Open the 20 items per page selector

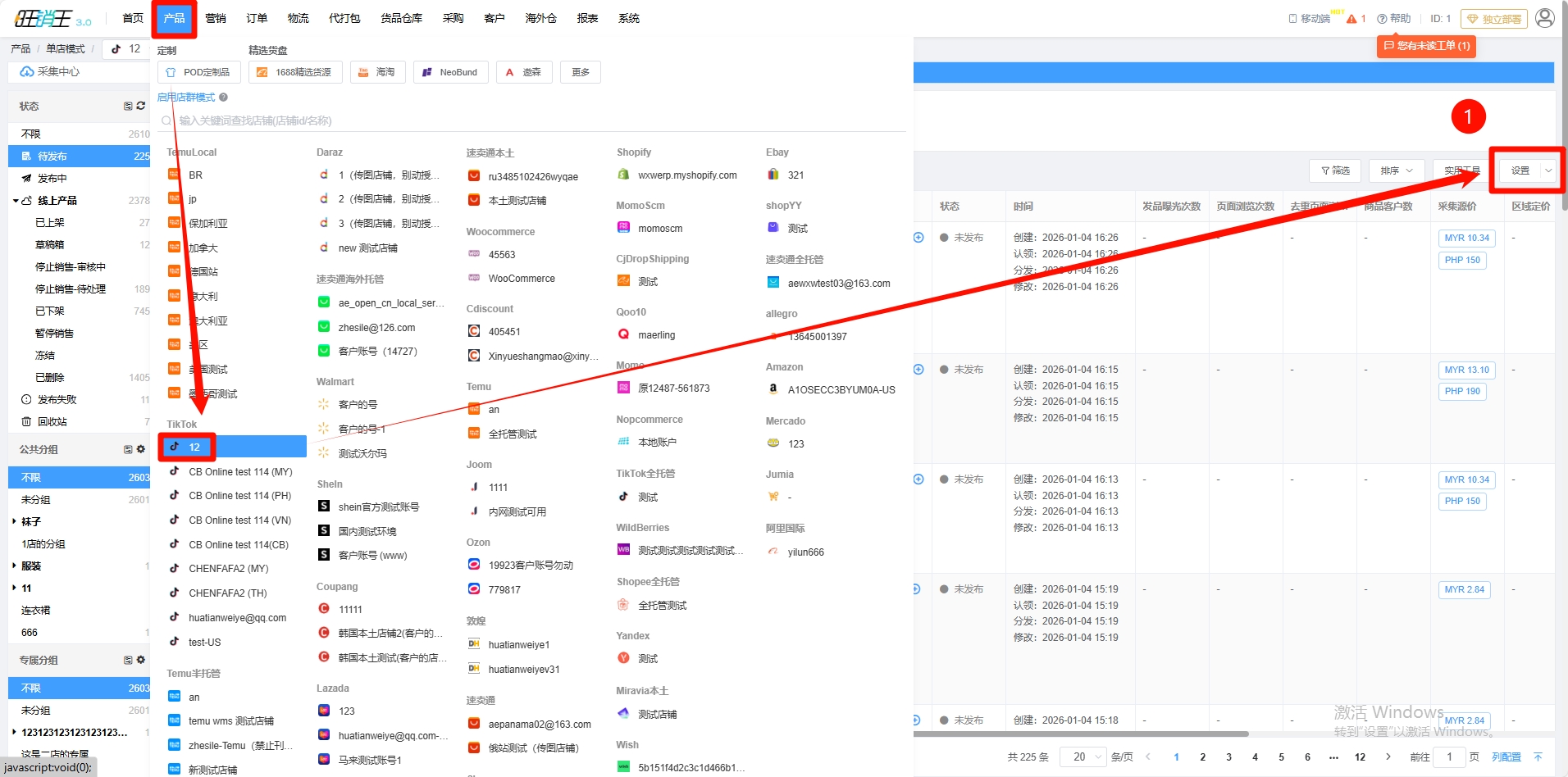click(x=1083, y=757)
